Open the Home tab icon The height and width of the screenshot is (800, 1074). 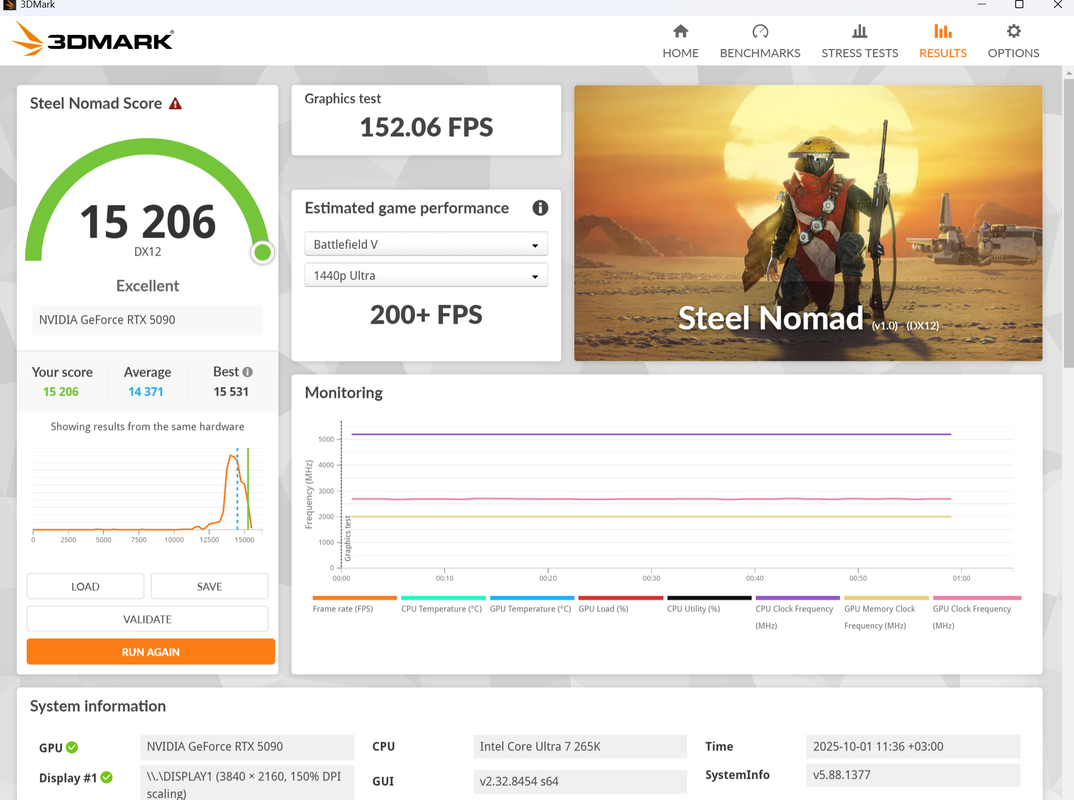(680, 32)
